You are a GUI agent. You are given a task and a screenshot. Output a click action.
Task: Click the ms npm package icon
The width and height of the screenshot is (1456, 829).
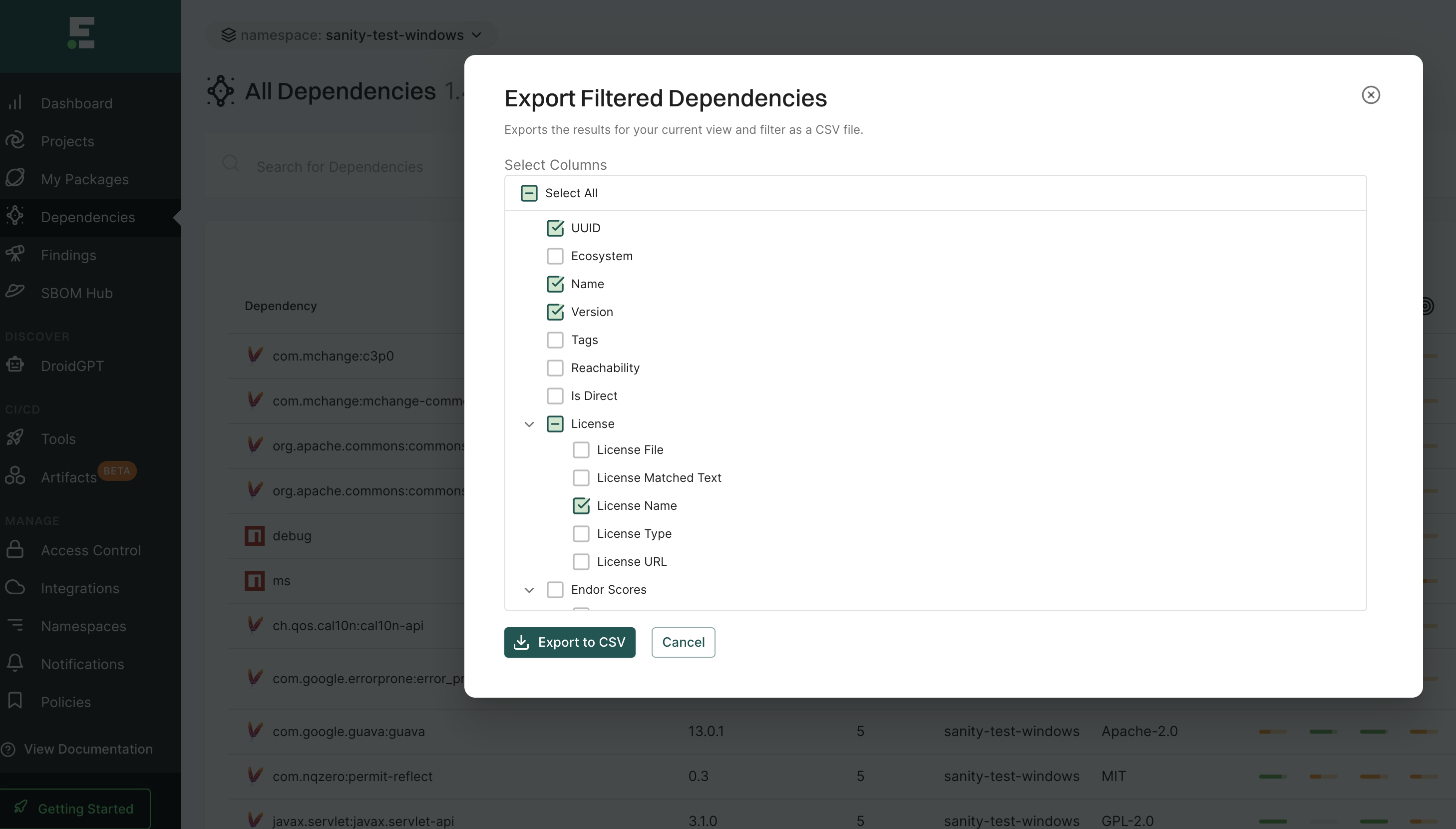[255, 580]
